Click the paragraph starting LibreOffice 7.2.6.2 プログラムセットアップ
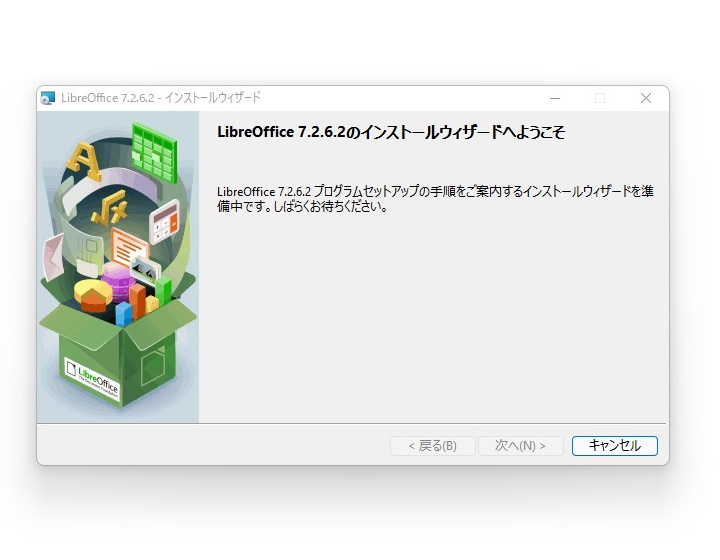720x560 pixels. [x=435, y=199]
